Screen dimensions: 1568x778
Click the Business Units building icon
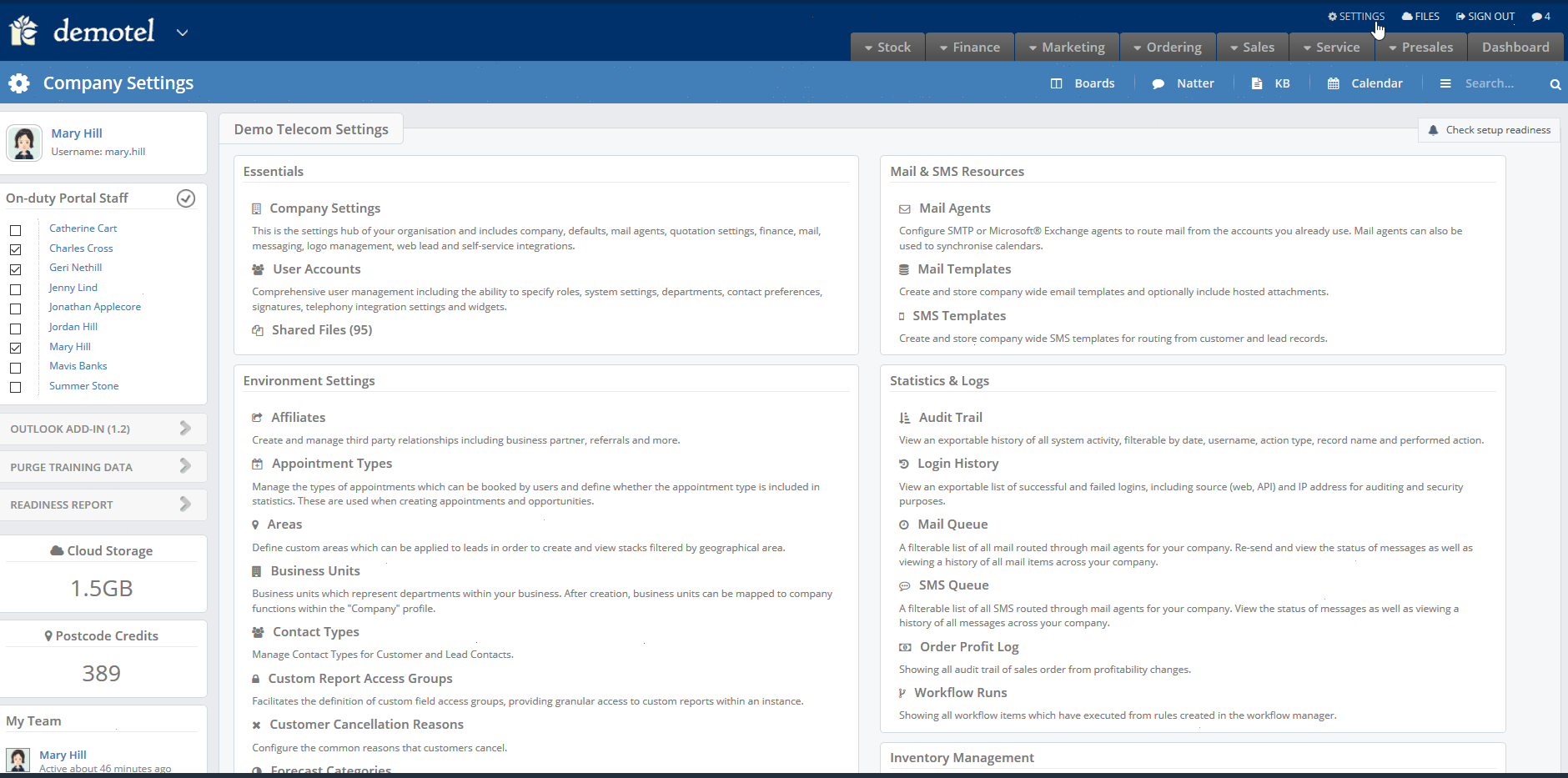click(256, 571)
